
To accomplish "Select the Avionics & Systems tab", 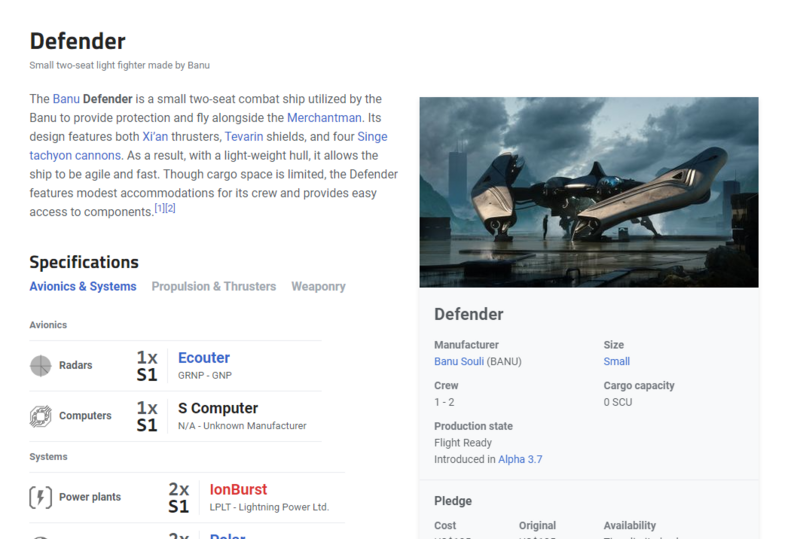I will pos(83,286).
